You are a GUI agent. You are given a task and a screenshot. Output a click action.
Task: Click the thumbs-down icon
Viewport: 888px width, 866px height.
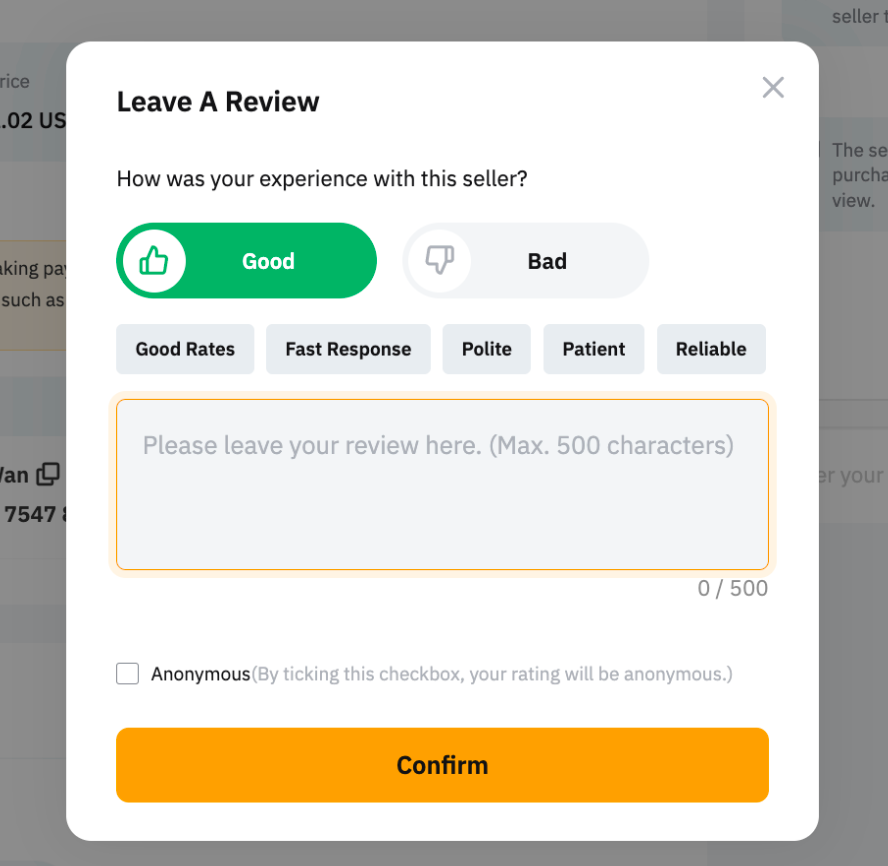coord(440,261)
